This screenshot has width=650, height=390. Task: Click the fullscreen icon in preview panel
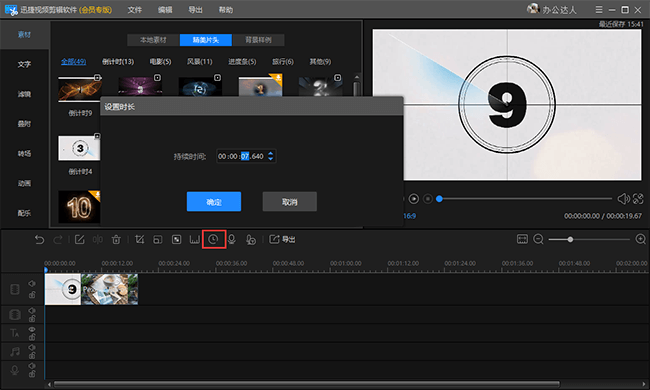638,199
